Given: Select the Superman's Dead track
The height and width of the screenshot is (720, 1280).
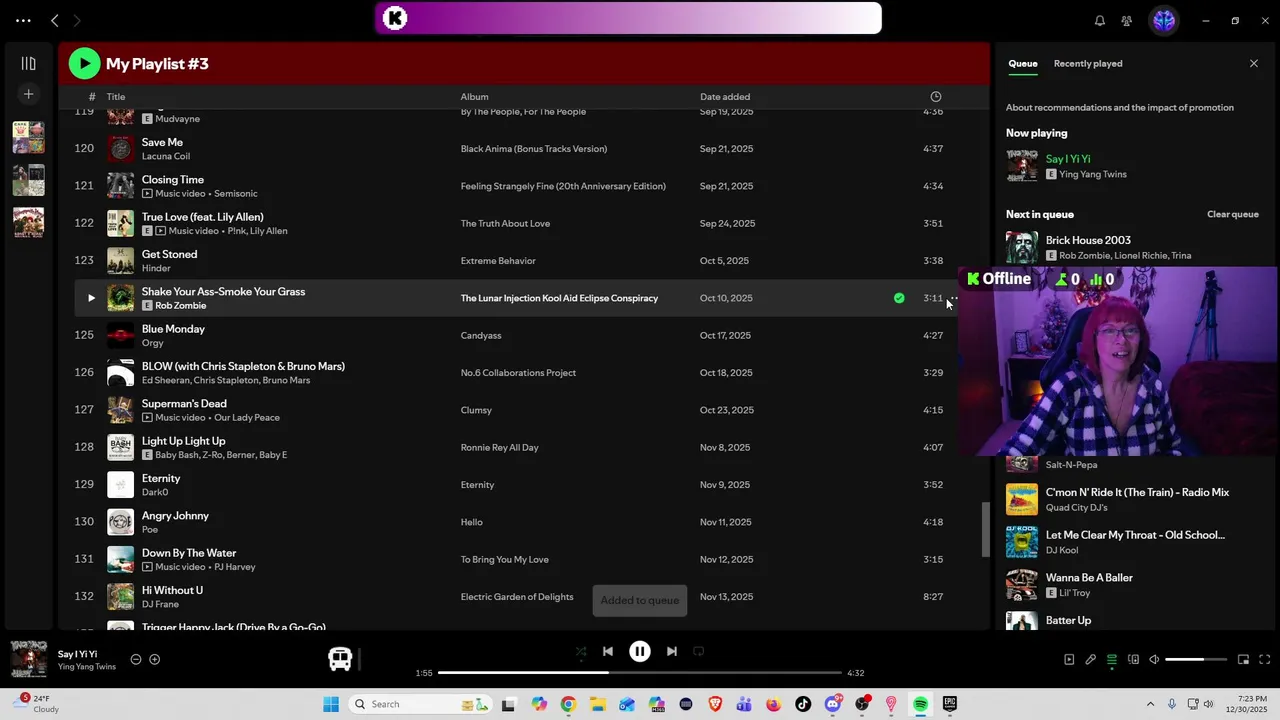Looking at the screenshot, I should point(184,404).
